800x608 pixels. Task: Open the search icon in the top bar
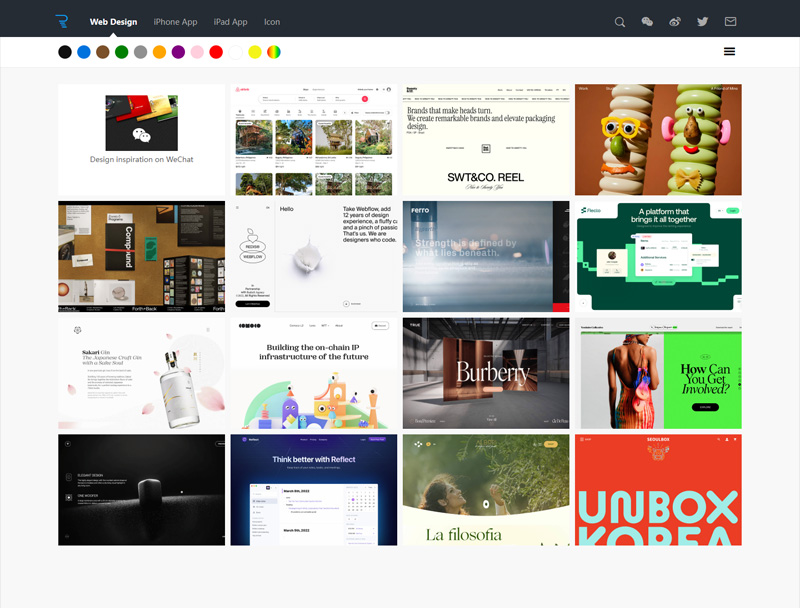(x=620, y=22)
